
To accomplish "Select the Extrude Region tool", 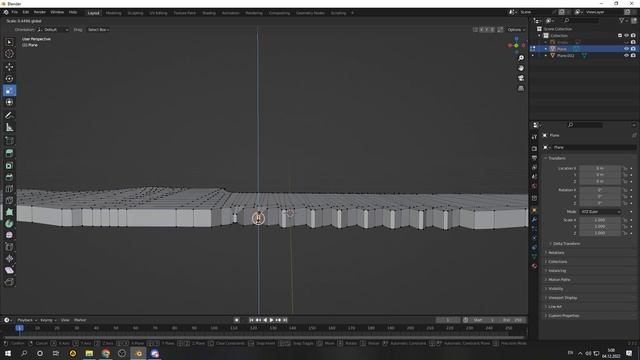I will (x=9, y=153).
